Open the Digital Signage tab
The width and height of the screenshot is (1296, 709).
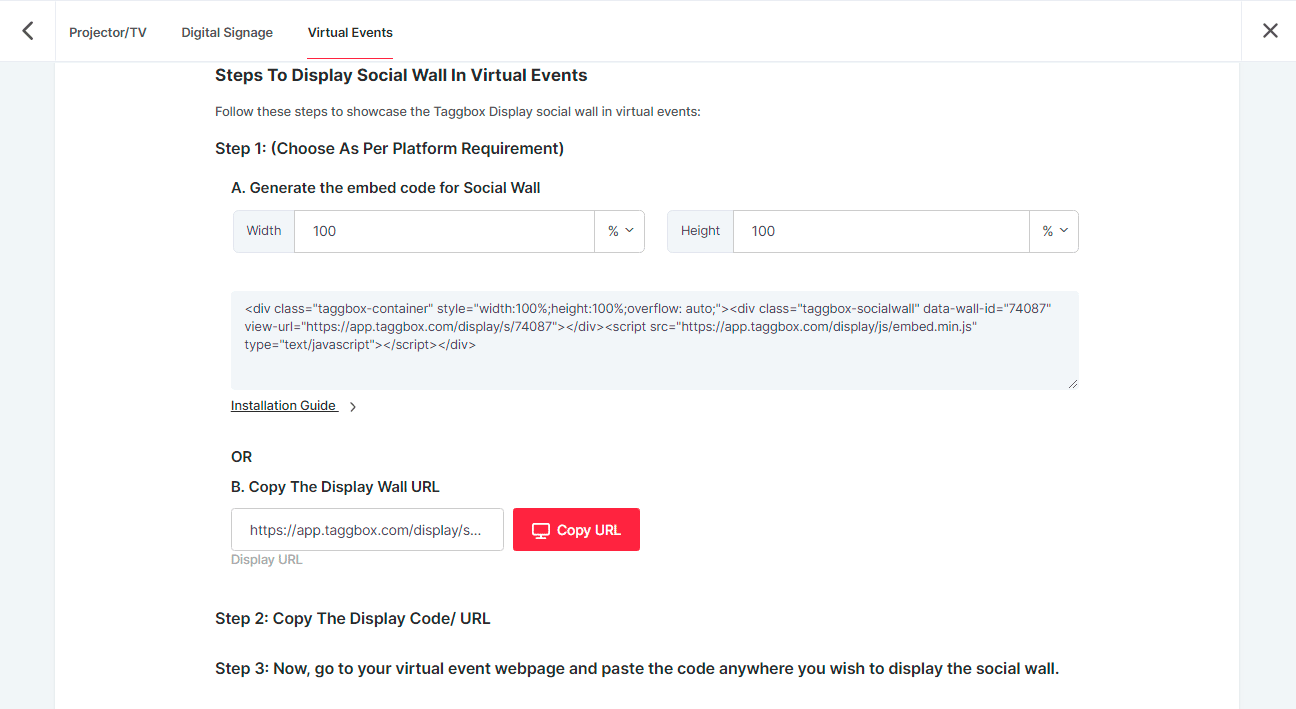pos(227,32)
